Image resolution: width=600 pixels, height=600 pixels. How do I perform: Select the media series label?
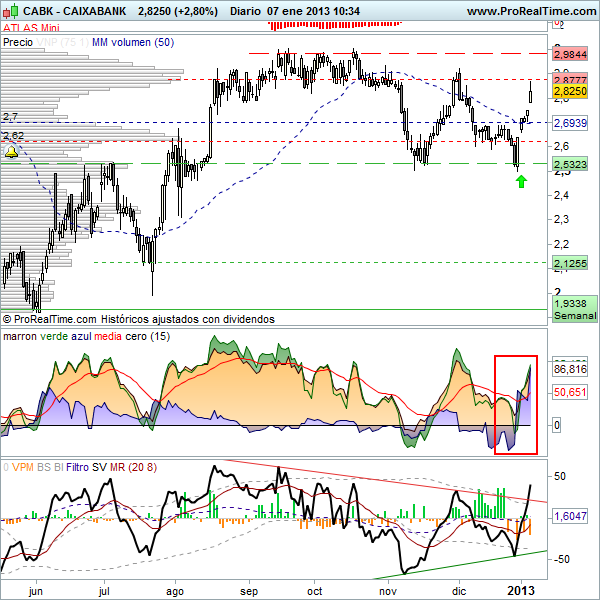[108, 336]
